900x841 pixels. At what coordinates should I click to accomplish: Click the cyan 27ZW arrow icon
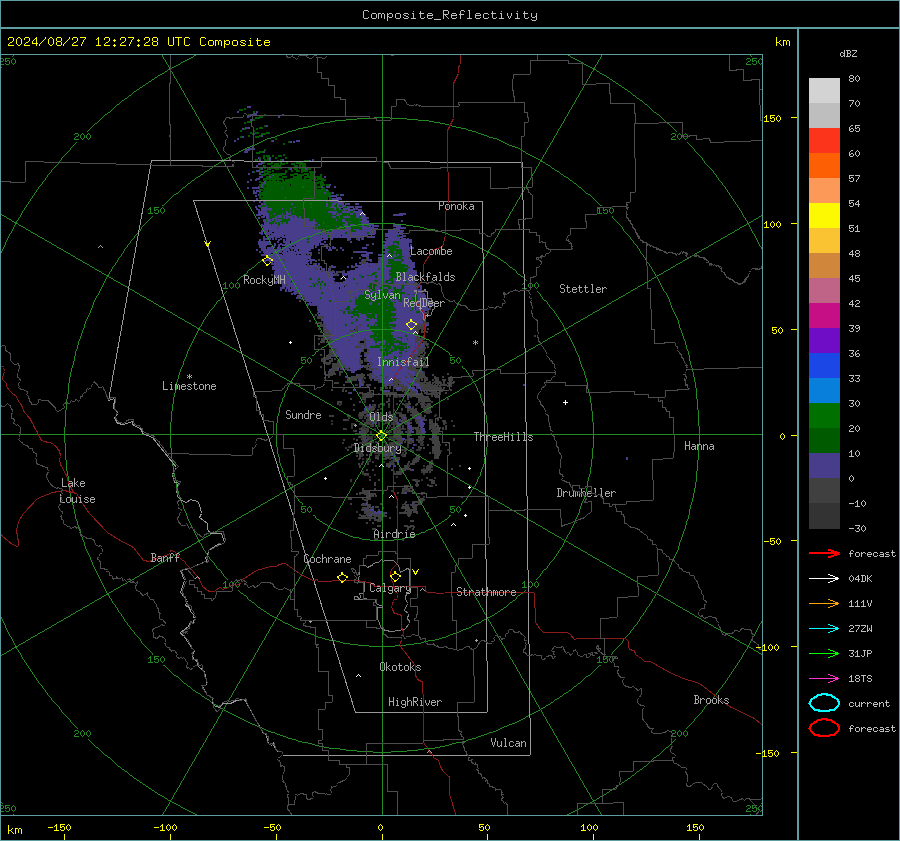tap(824, 629)
